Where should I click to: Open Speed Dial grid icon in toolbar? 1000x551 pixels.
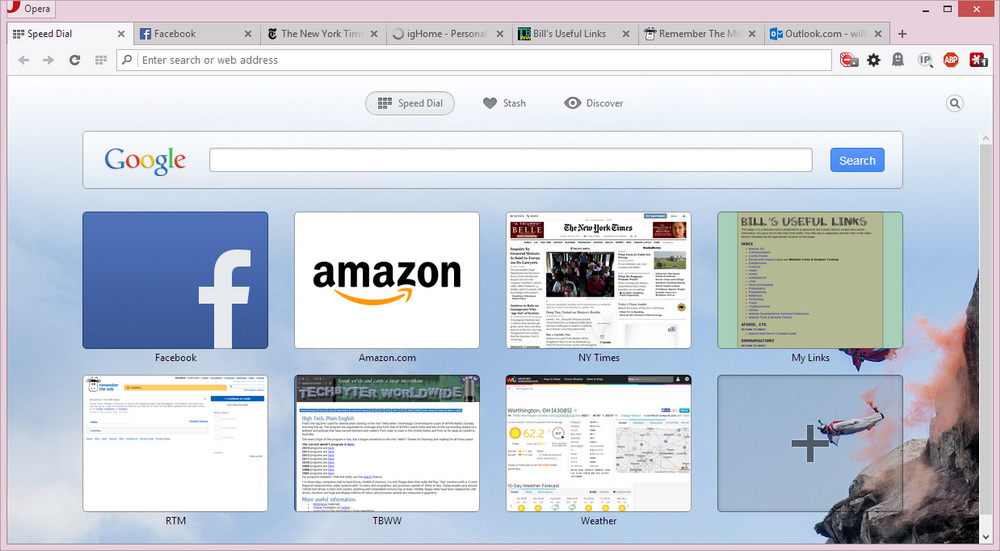click(101, 60)
